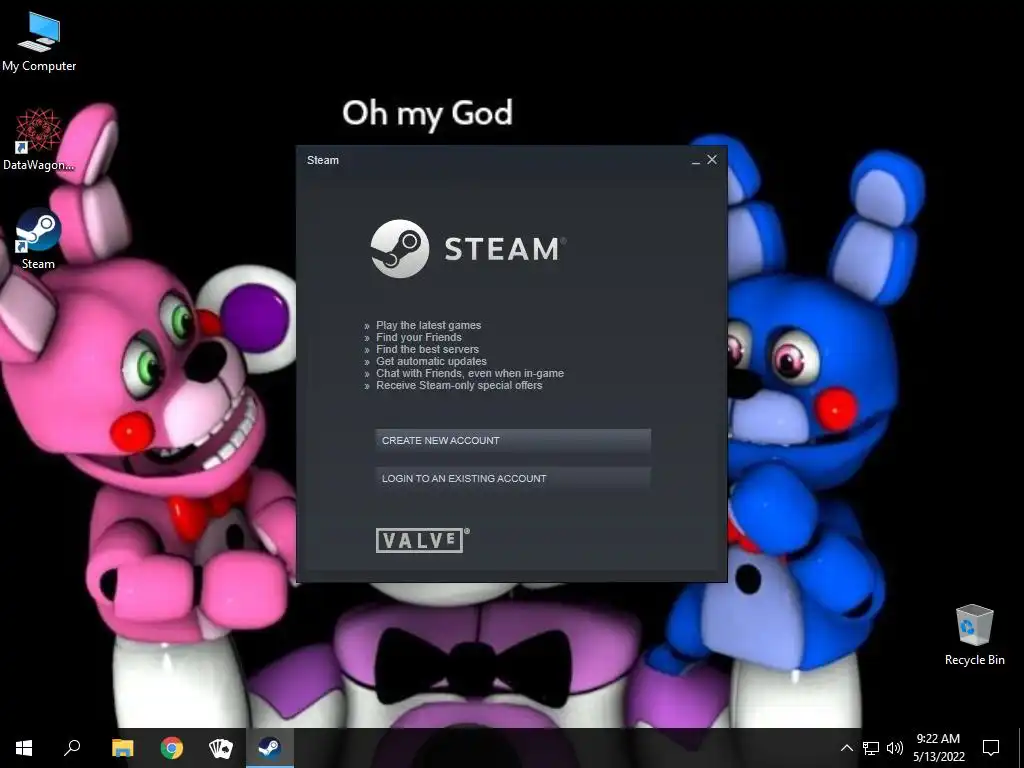Launch Google Chrome from the taskbar
The height and width of the screenshot is (768, 1024).
[172, 748]
